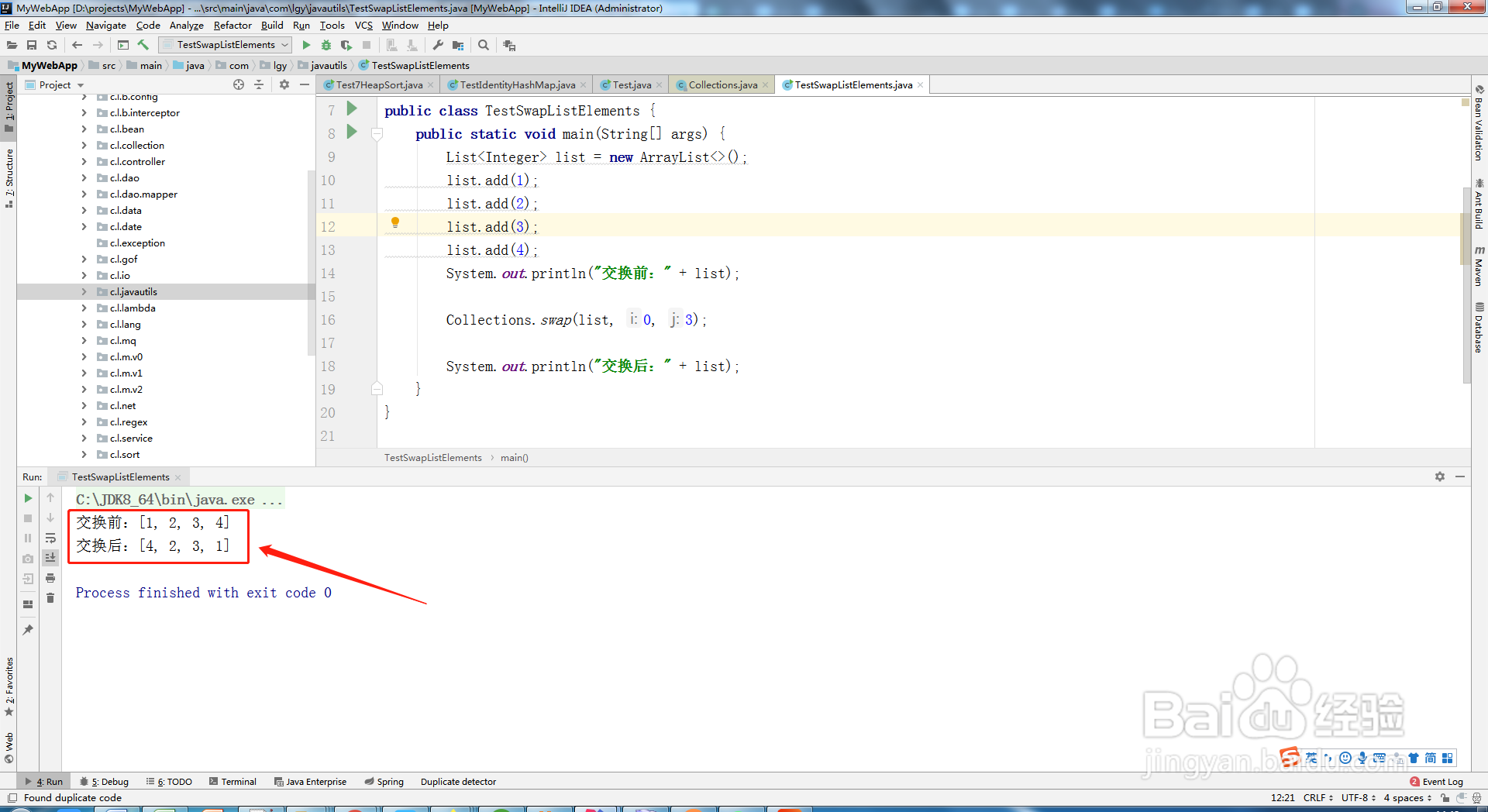1488x812 pixels.
Task: Open the Run panel gear settings
Action: coord(1440,477)
